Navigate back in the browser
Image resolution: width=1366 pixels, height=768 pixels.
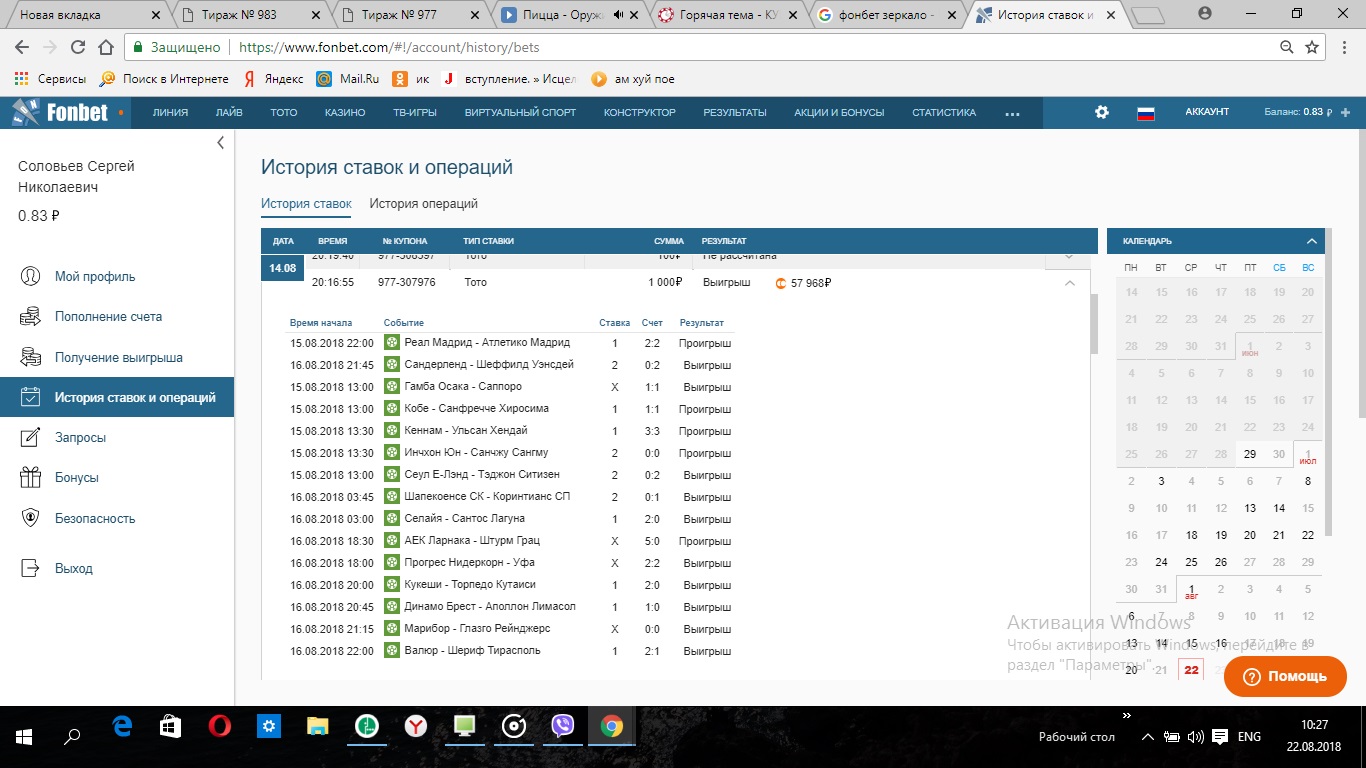coord(22,47)
